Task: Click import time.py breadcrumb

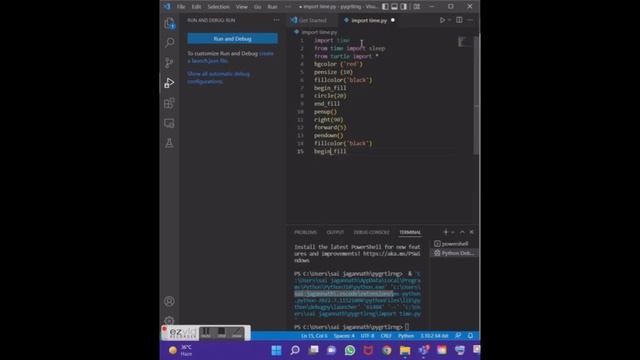Action: (x=319, y=32)
